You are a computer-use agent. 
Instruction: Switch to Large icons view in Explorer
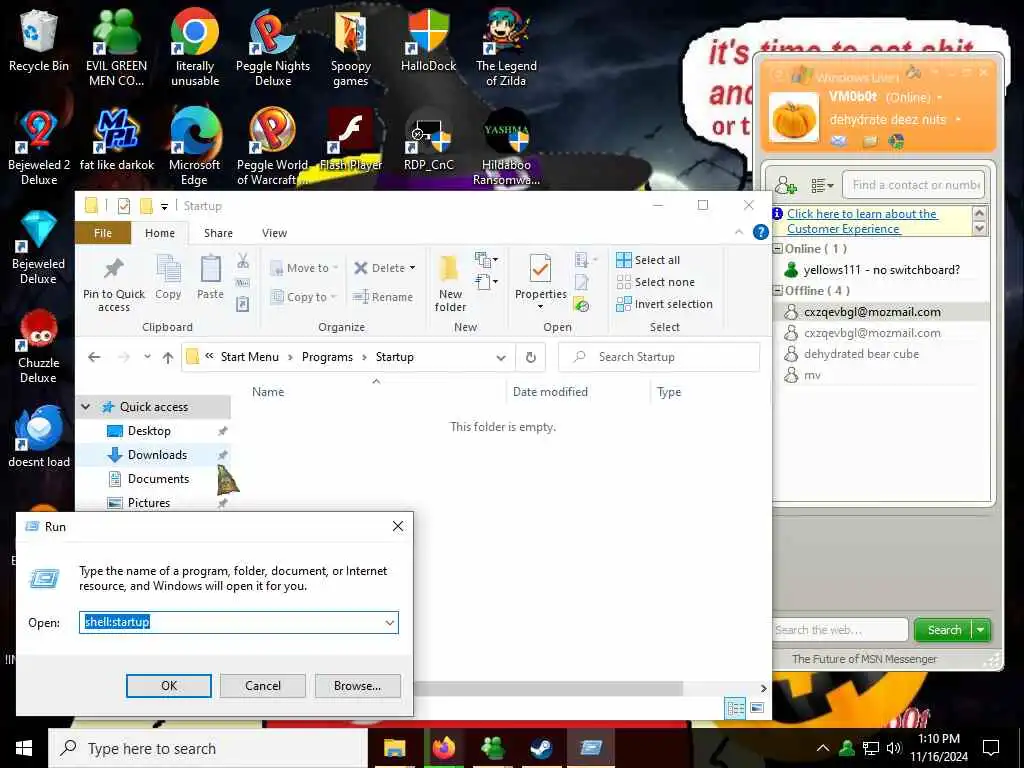tap(757, 708)
